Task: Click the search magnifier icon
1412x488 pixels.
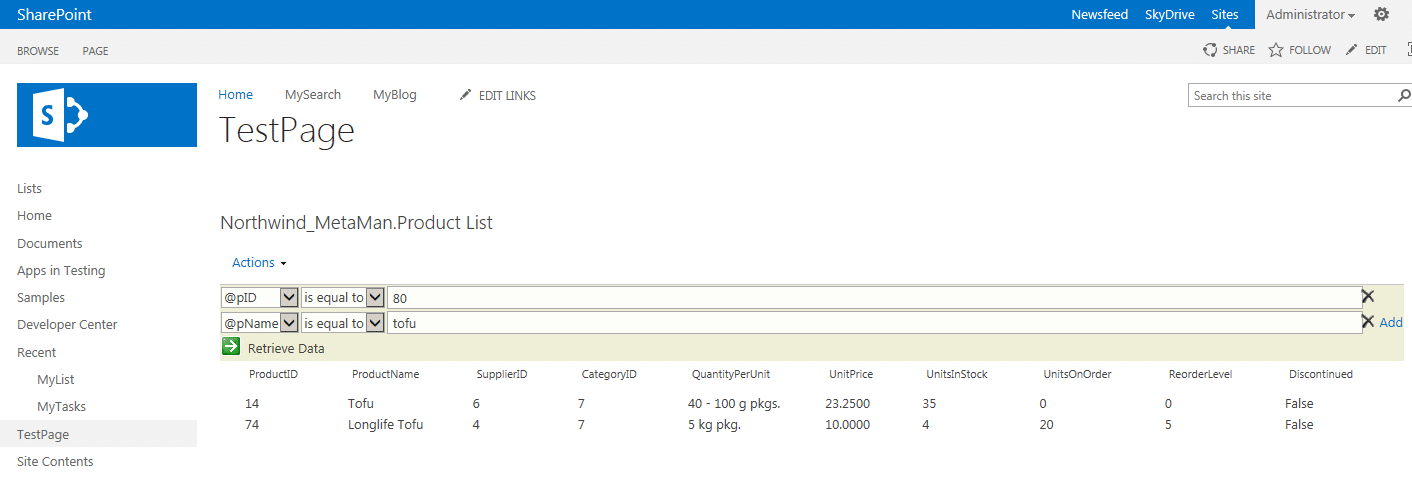Action: click(1404, 96)
